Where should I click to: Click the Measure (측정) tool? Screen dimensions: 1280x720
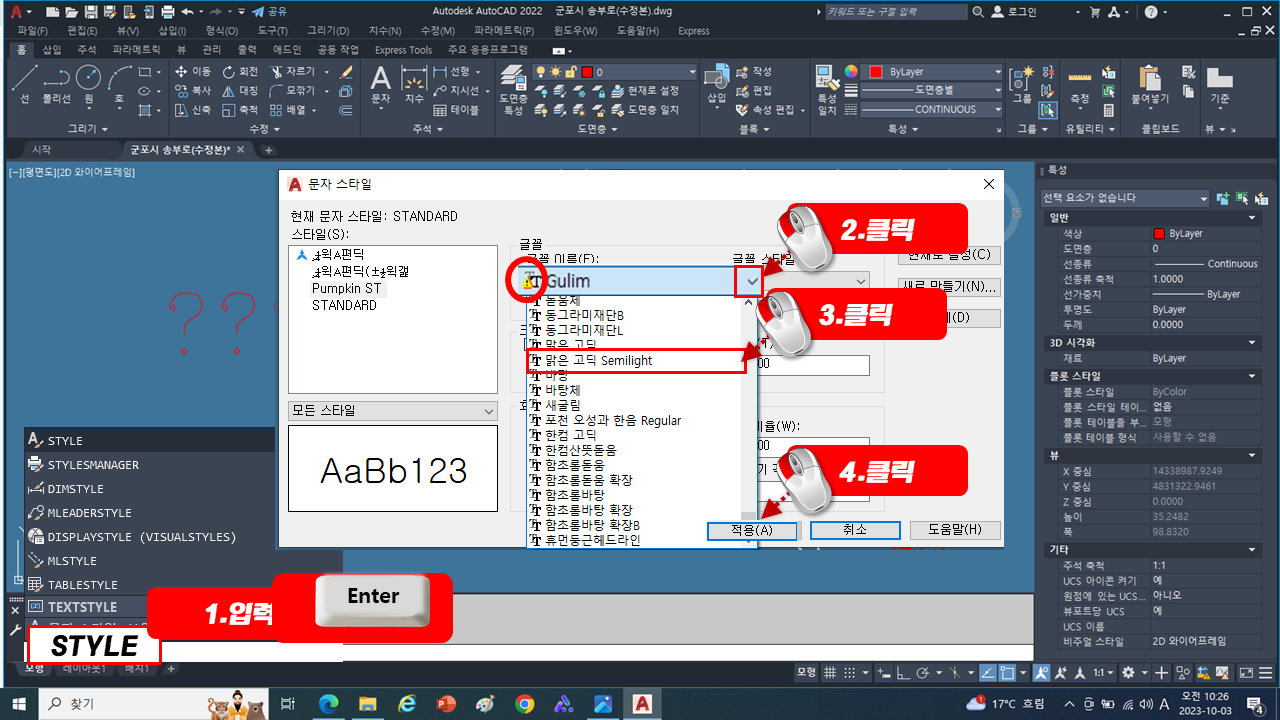1079,85
